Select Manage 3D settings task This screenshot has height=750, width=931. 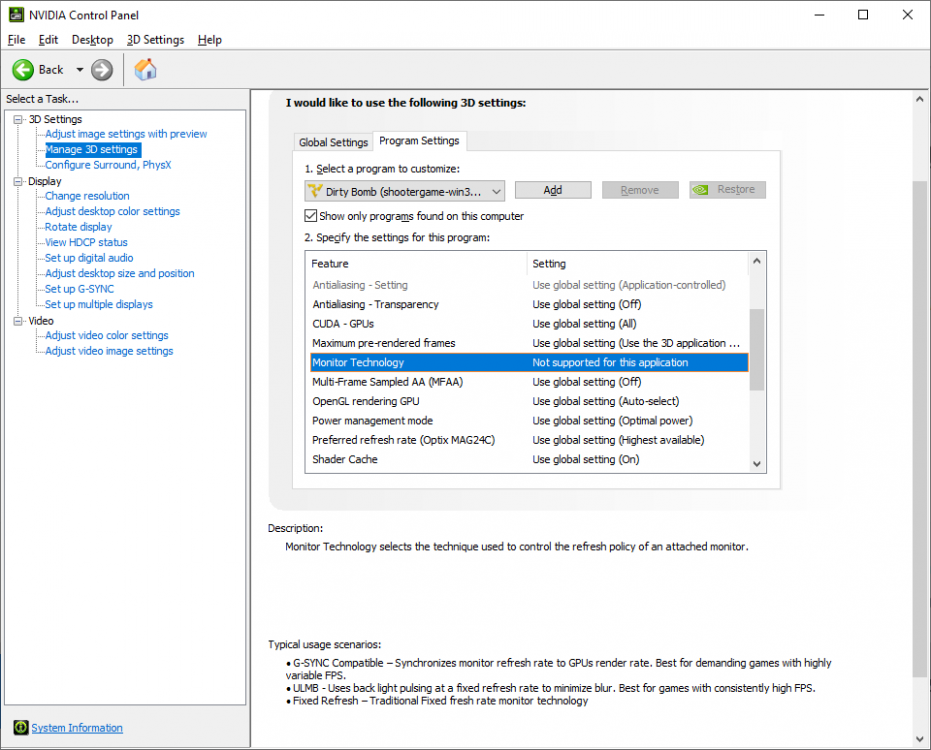coord(93,150)
